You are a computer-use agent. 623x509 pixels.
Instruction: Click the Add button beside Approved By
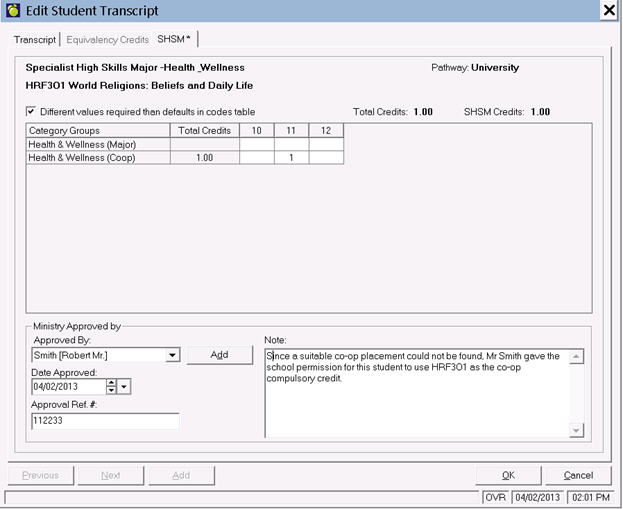[x=219, y=355]
